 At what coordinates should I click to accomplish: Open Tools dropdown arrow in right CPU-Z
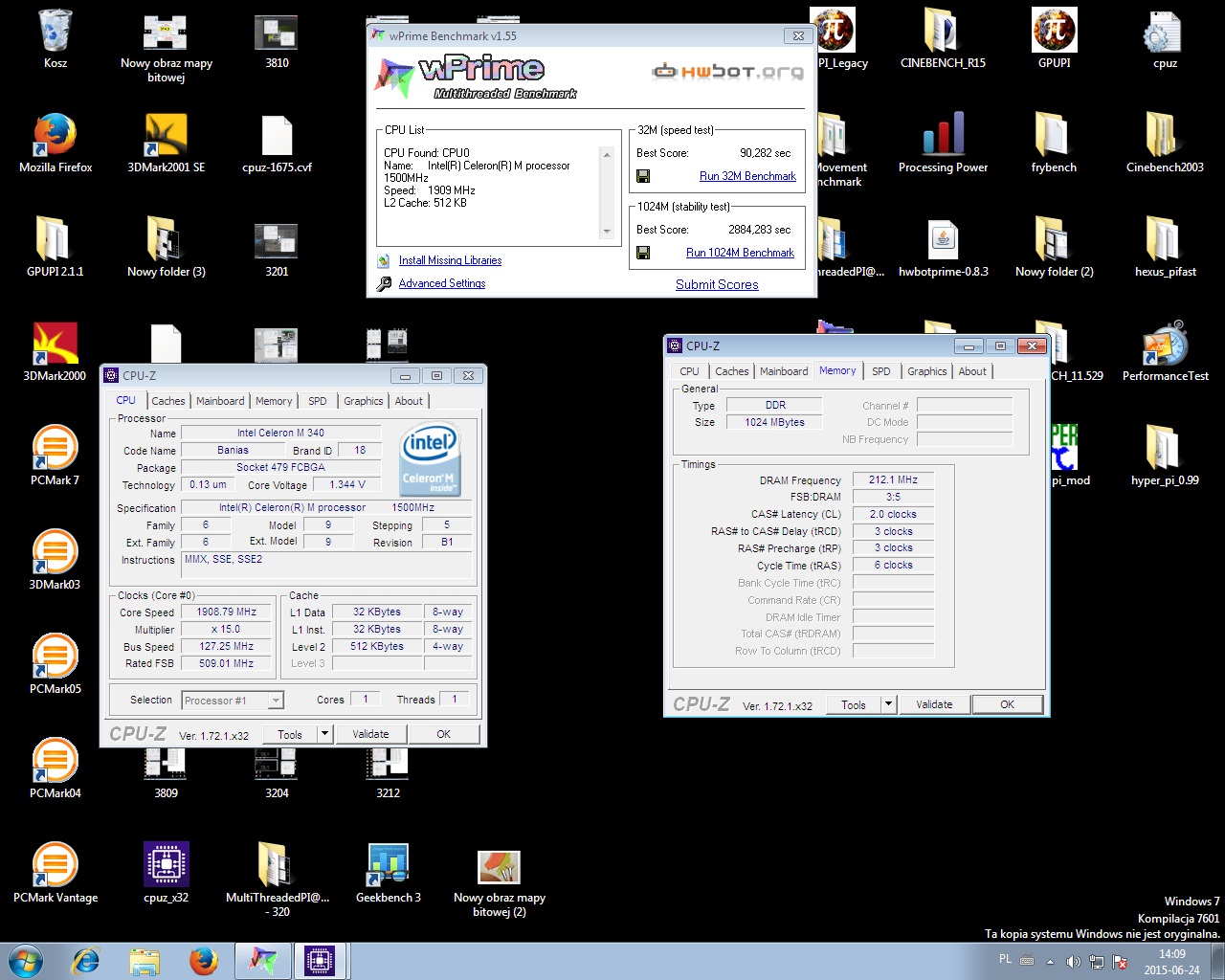pyautogui.click(x=888, y=704)
